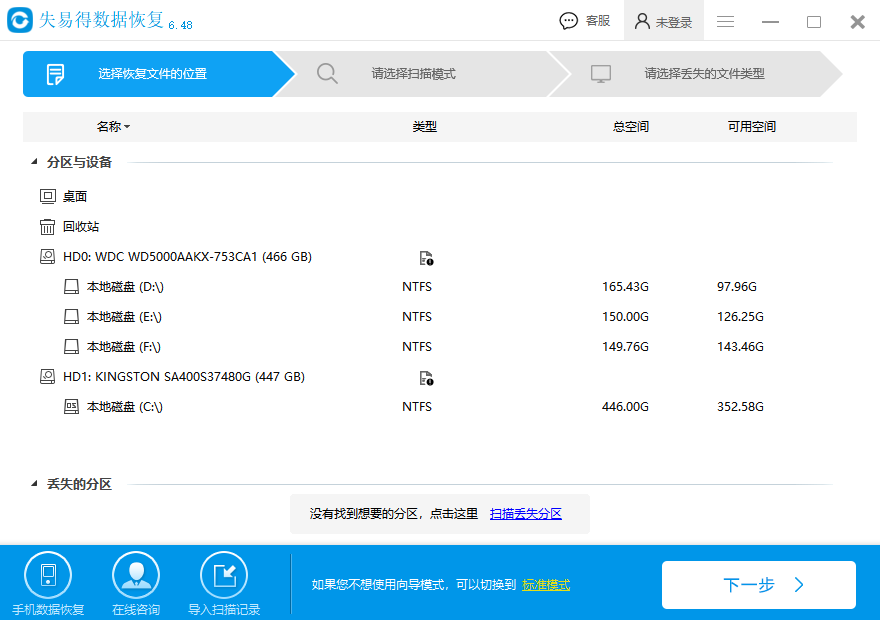
Task: Open 导入扫描记录 import icon
Action: 224,575
